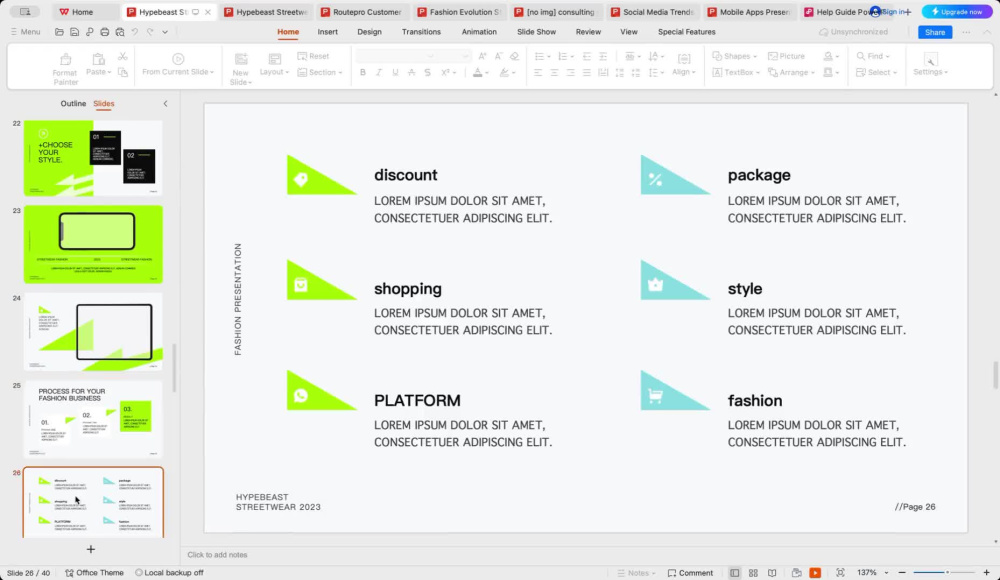Copy selection with the copy icon
Image resolution: width=1000 pixels, height=580 pixels.
click(x=122, y=73)
